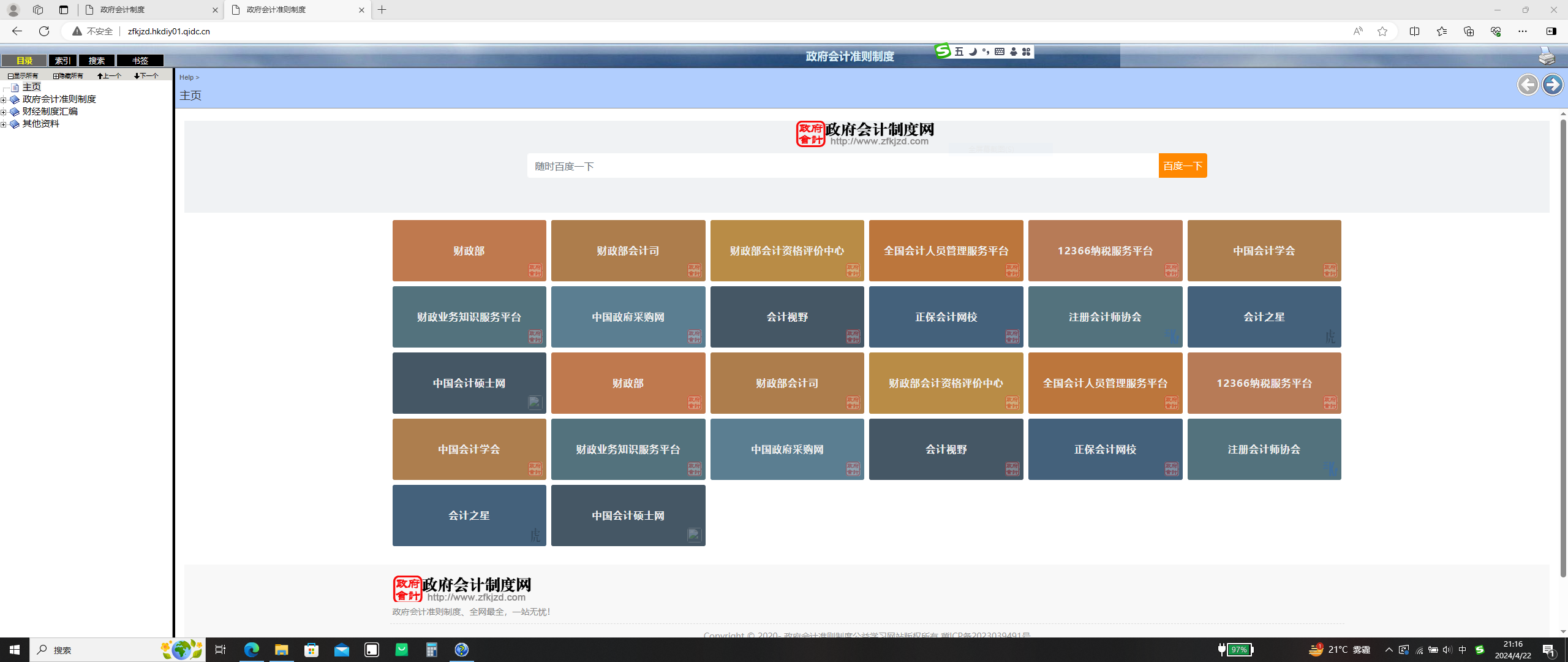
Task: Show hidden tray icons chevron
Action: pyautogui.click(x=1389, y=650)
